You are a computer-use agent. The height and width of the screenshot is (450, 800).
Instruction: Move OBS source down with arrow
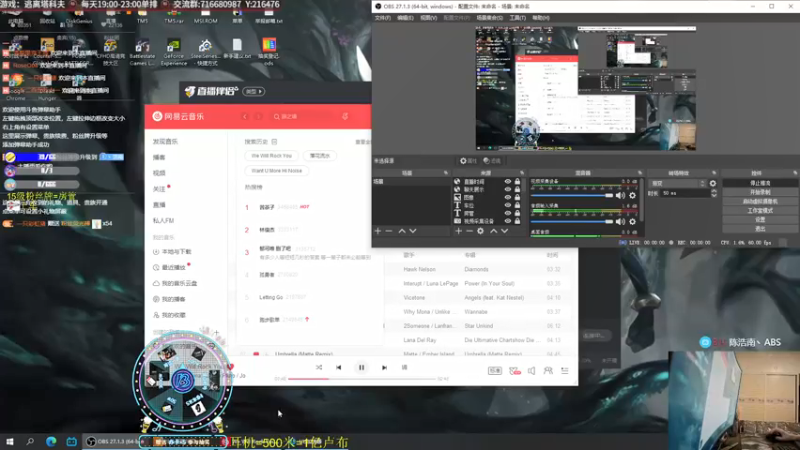(x=505, y=231)
